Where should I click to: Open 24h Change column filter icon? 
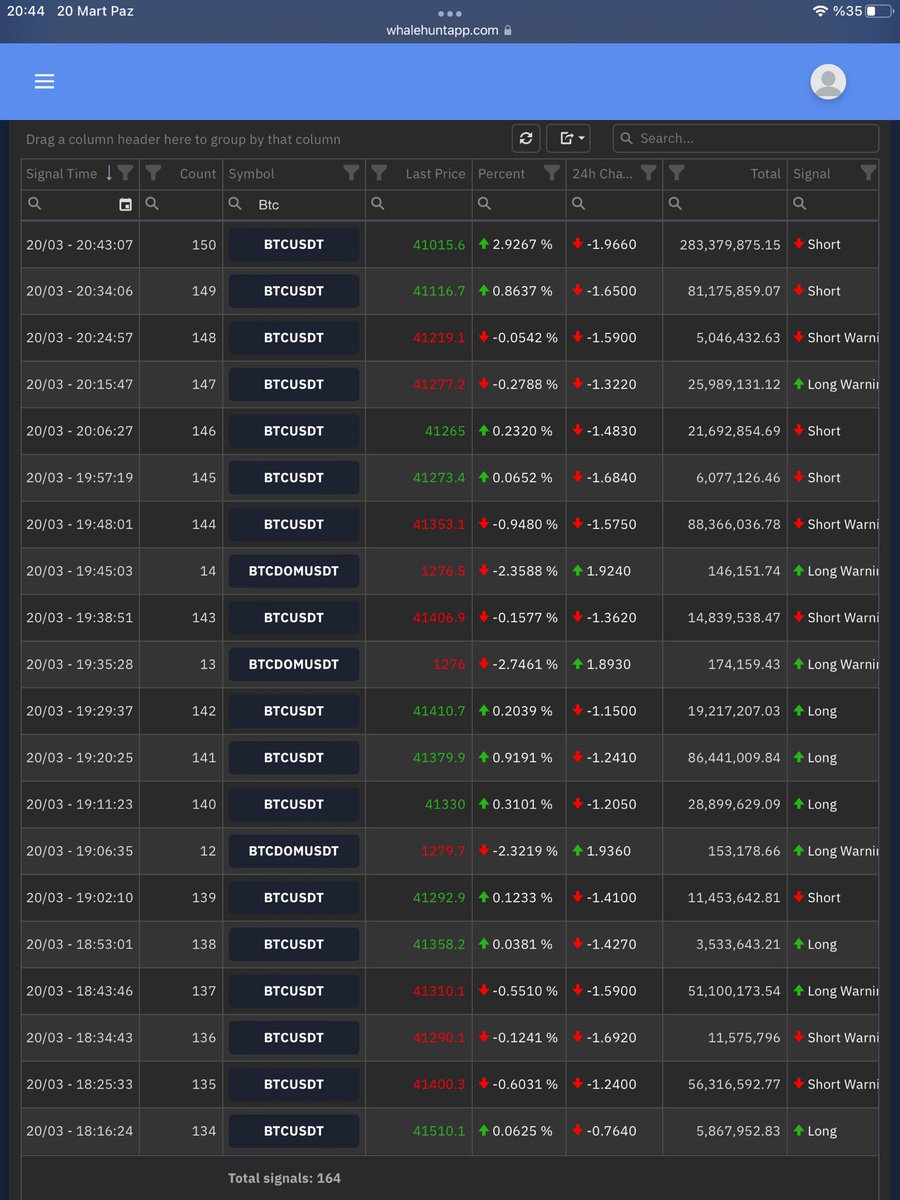(x=648, y=173)
